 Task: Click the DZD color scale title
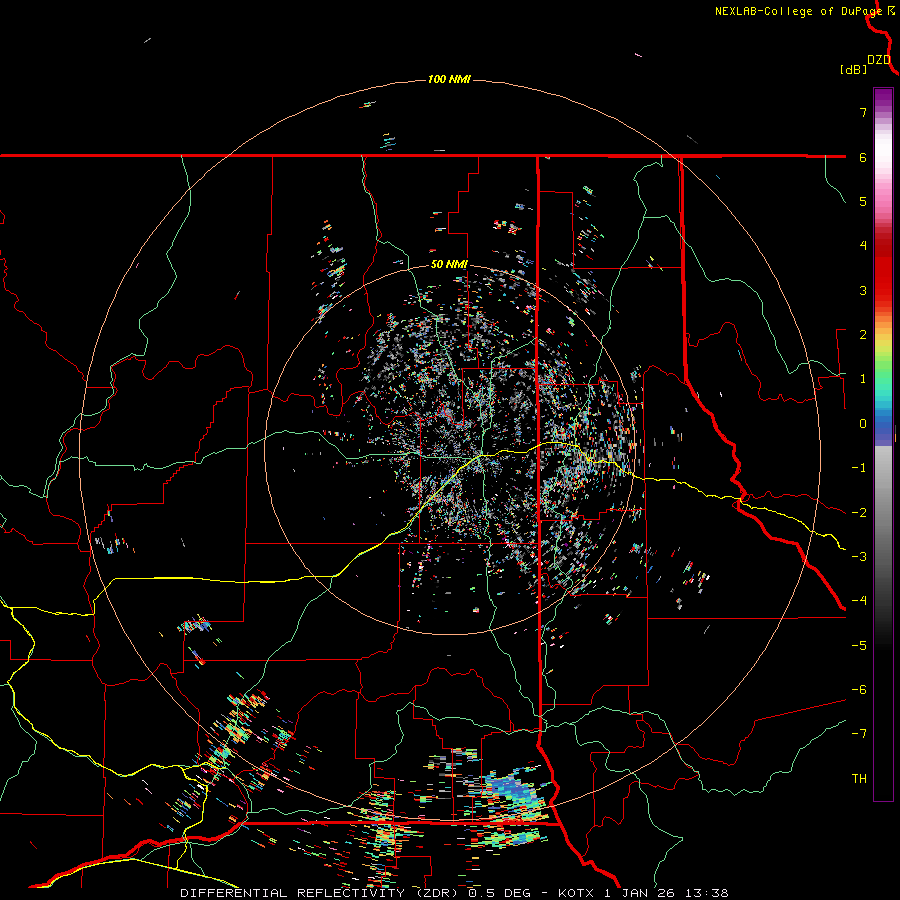pos(879,60)
